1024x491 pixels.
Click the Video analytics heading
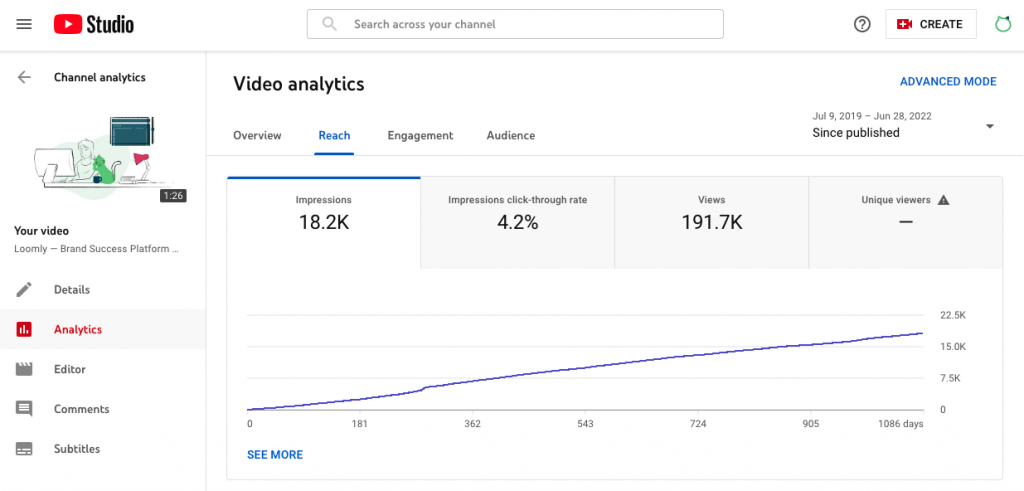click(298, 84)
